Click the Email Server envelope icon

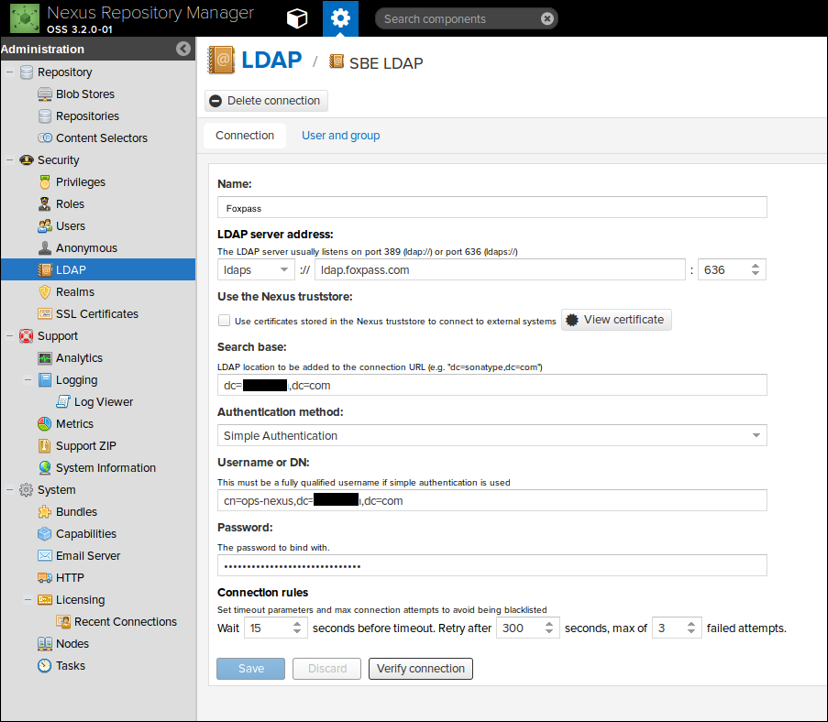point(45,556)
